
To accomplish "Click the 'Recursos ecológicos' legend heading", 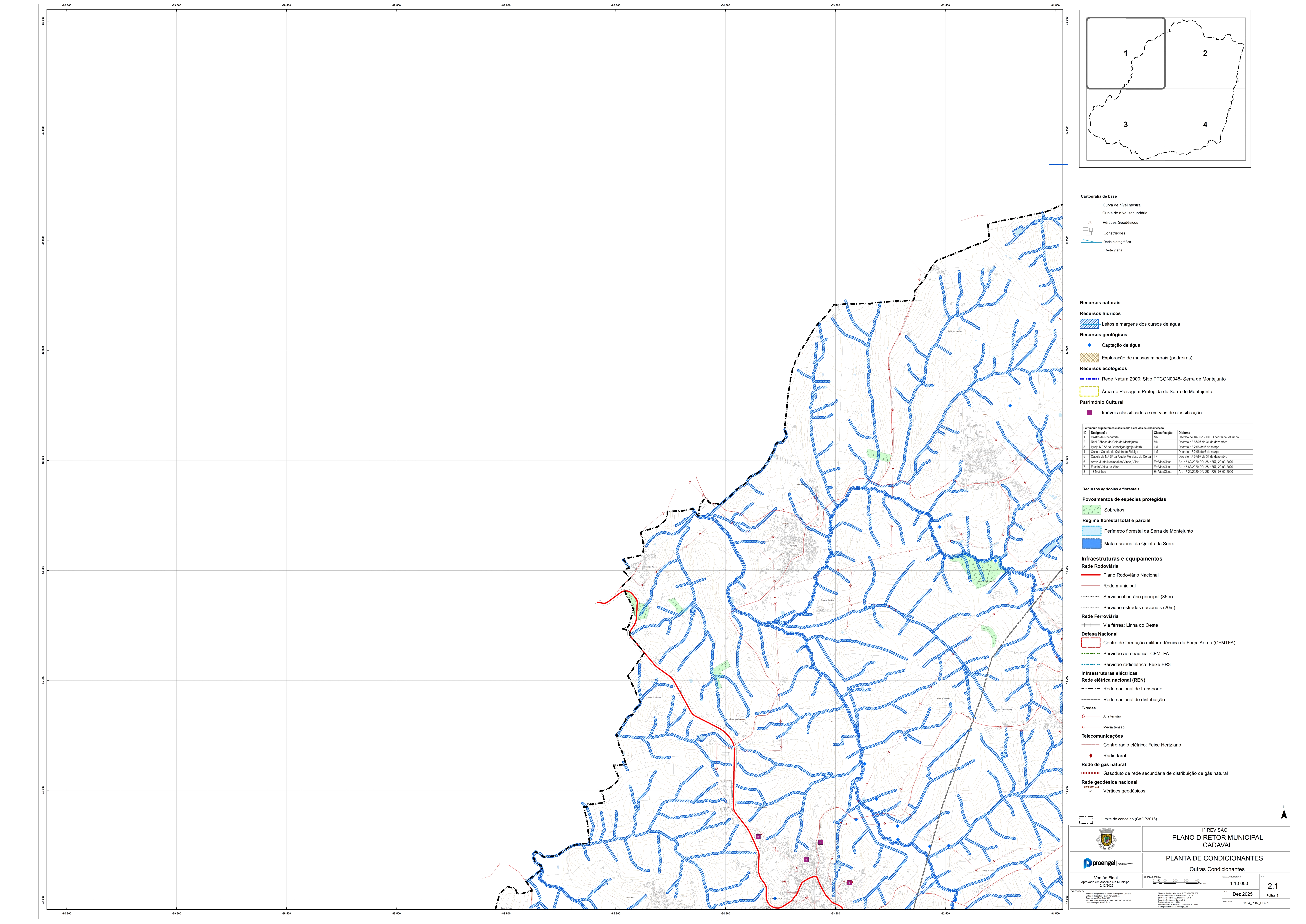I will pyautogui.click(x=1103, y=369).
